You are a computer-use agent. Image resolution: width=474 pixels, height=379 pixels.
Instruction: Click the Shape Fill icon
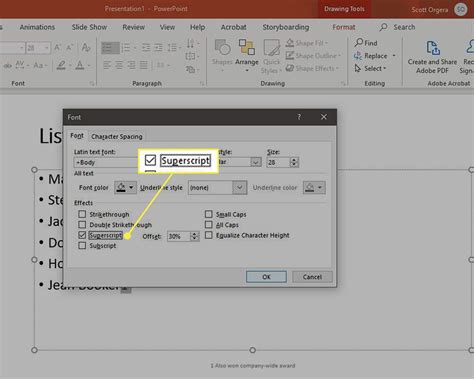pos(290,43)
